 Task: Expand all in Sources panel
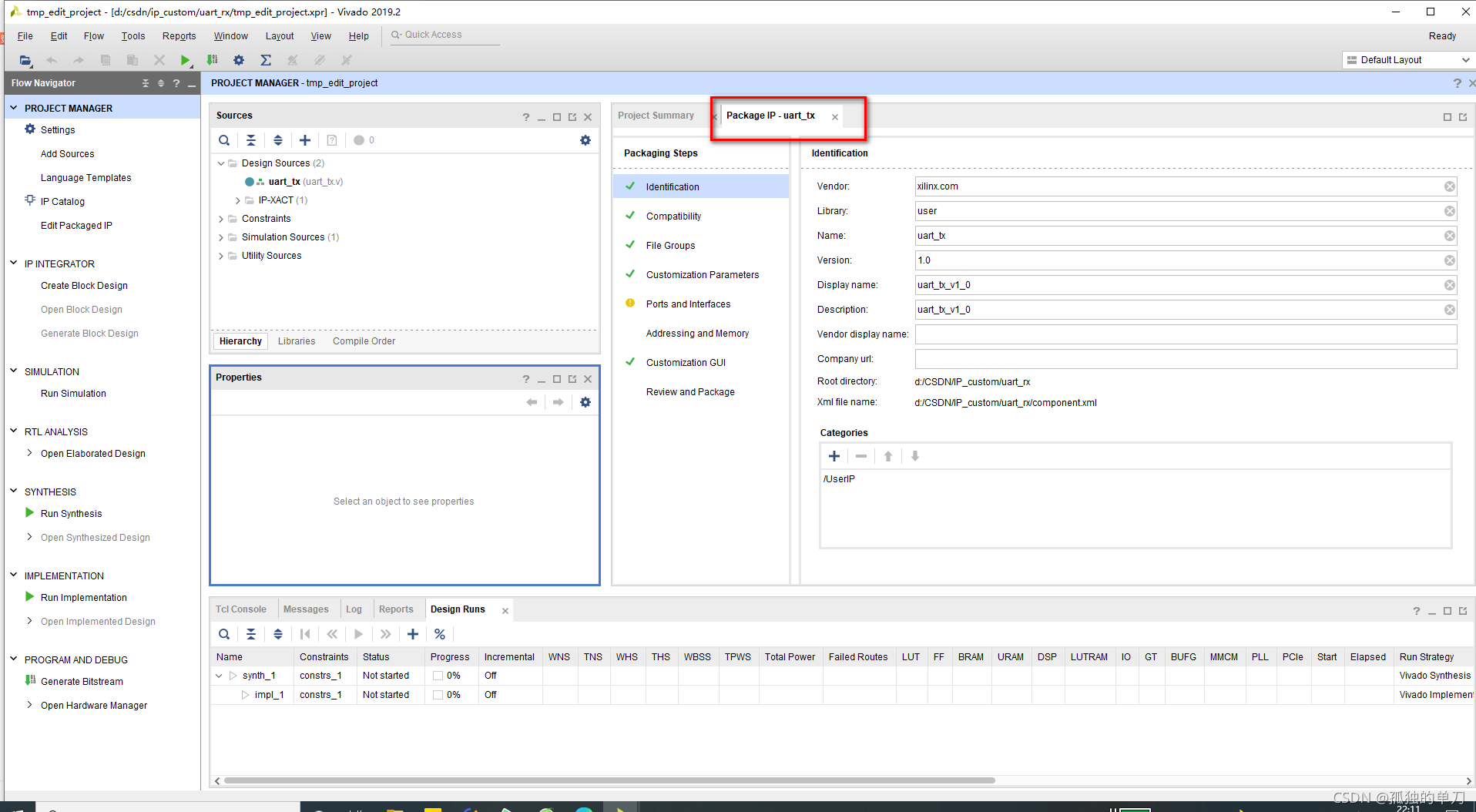coord(278,140)
